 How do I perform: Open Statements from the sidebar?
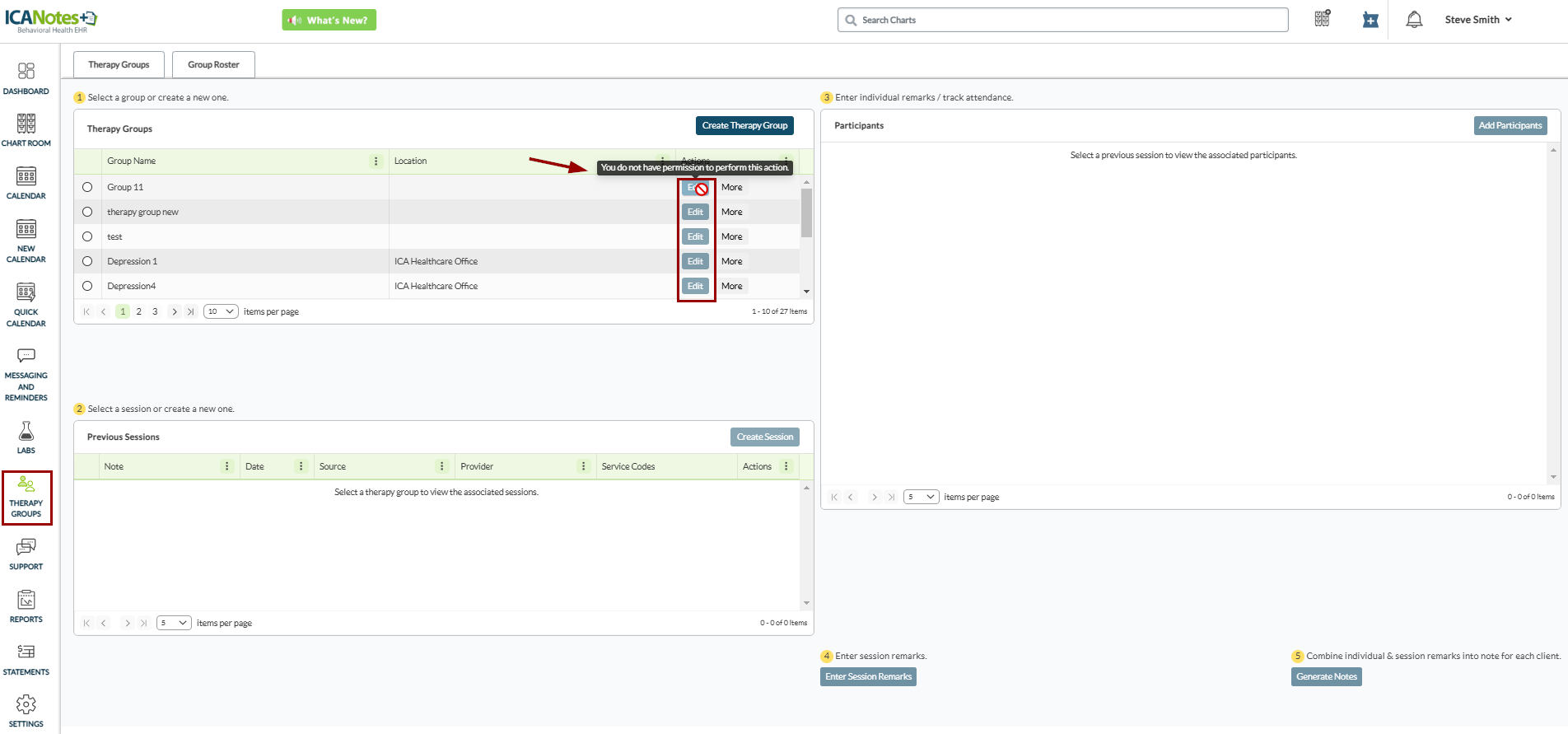click(x=26, y=659)
